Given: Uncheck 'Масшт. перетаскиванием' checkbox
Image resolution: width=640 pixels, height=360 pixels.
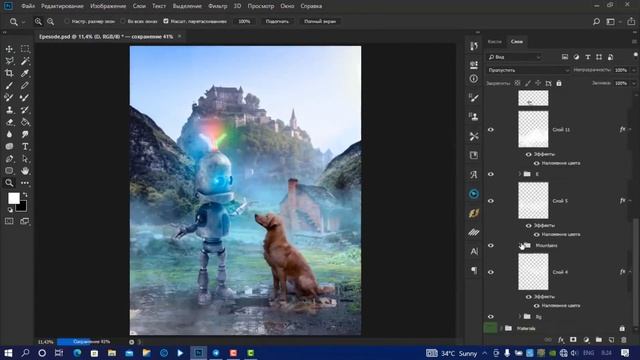Looking at the screenshot, I should tap(166, 21).
